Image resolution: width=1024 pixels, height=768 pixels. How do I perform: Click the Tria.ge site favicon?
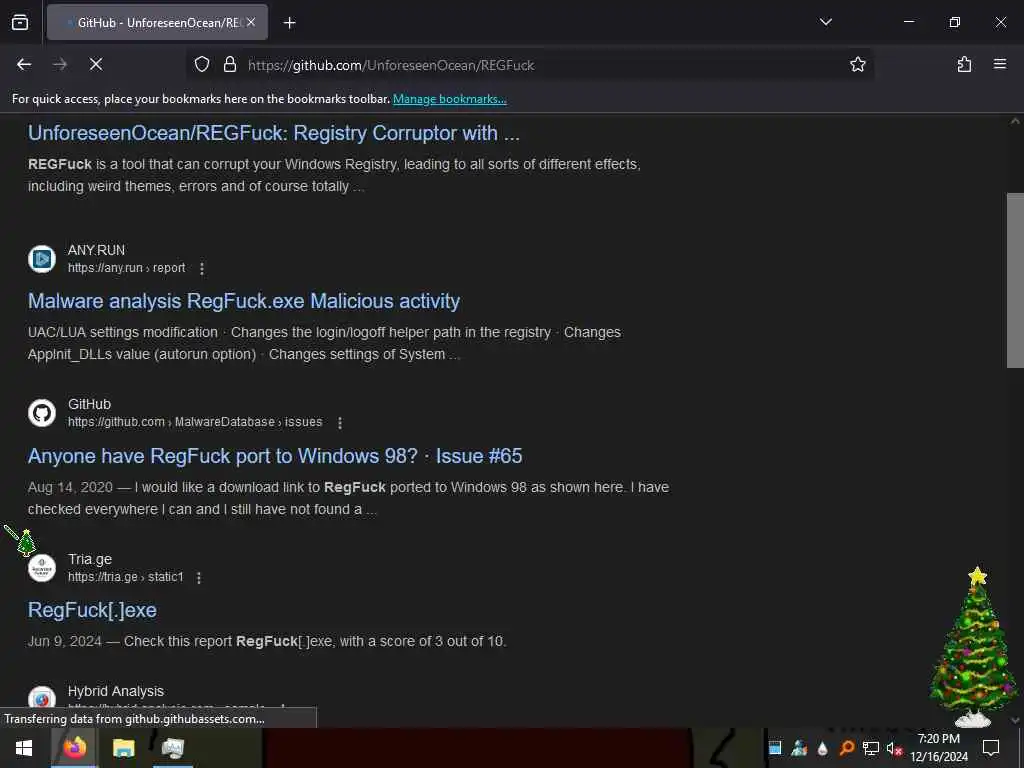[x=42, y=568]
